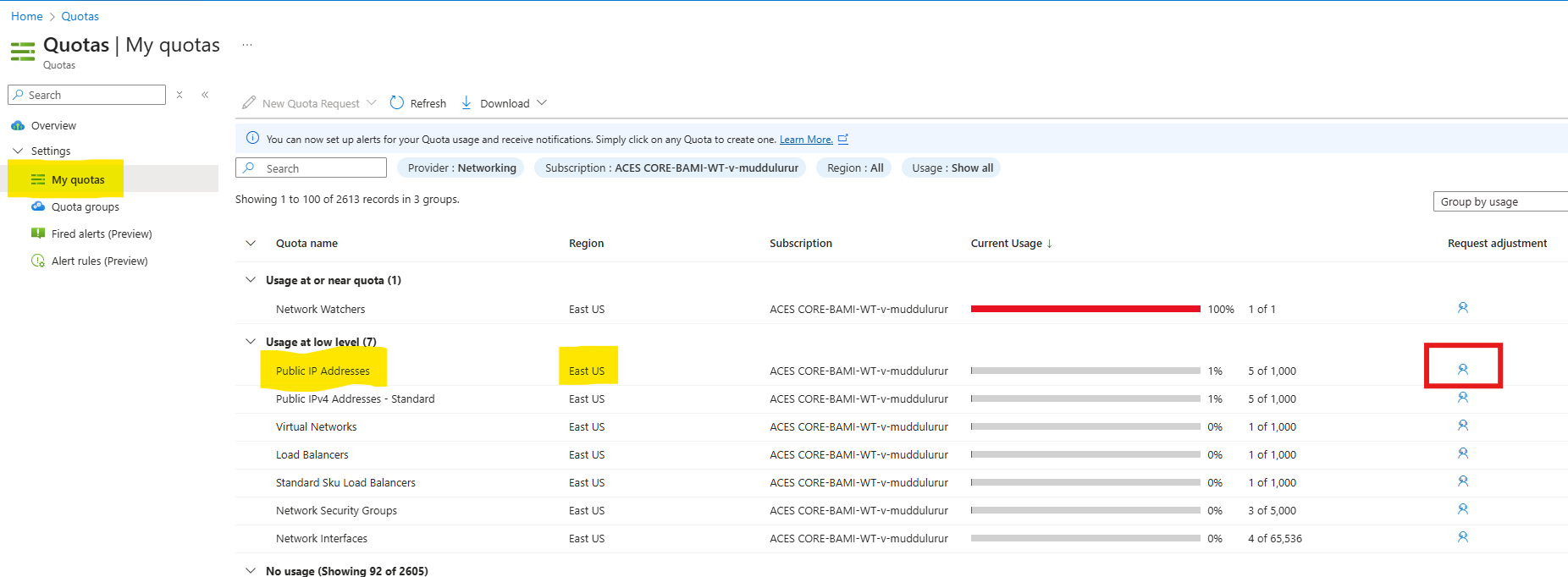Click the Alert rules icon
The image size is (1568, 577).
tap(38, 261)
